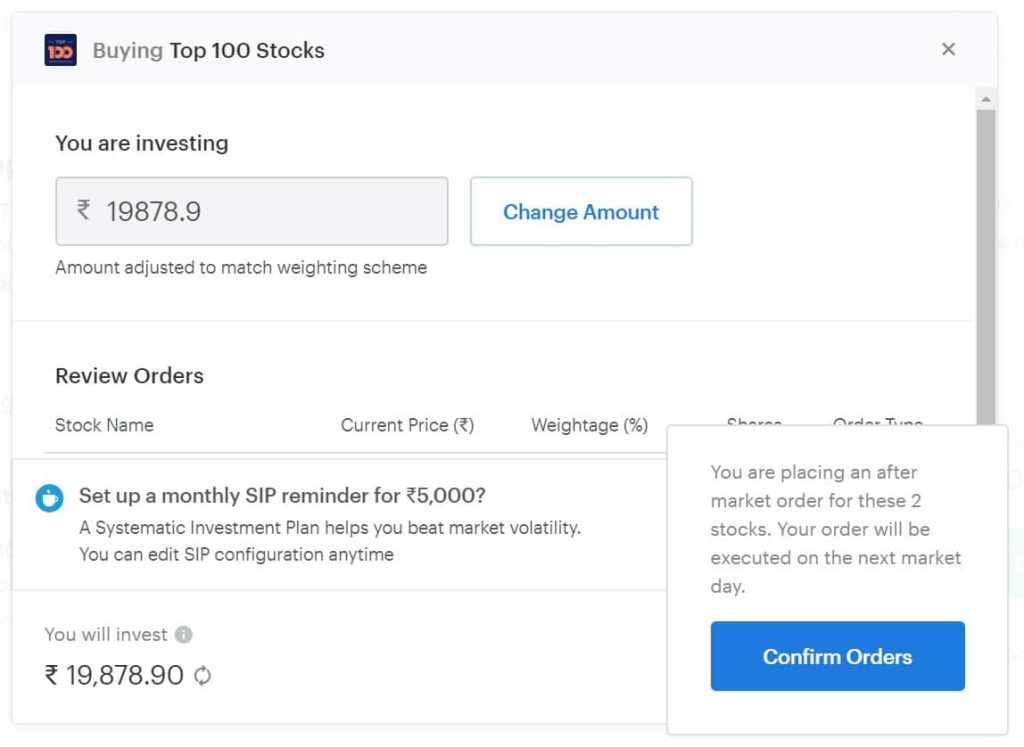Confirm Orders with the blue button
The height and width of the screenshot is (747, 1024).
click(837, 656)
